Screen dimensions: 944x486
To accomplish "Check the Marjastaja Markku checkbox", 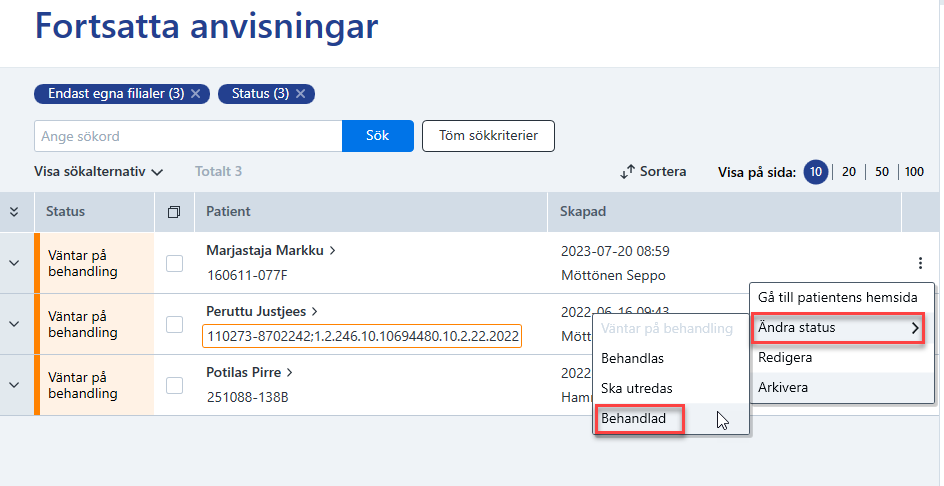I will (x=175, y=263).
